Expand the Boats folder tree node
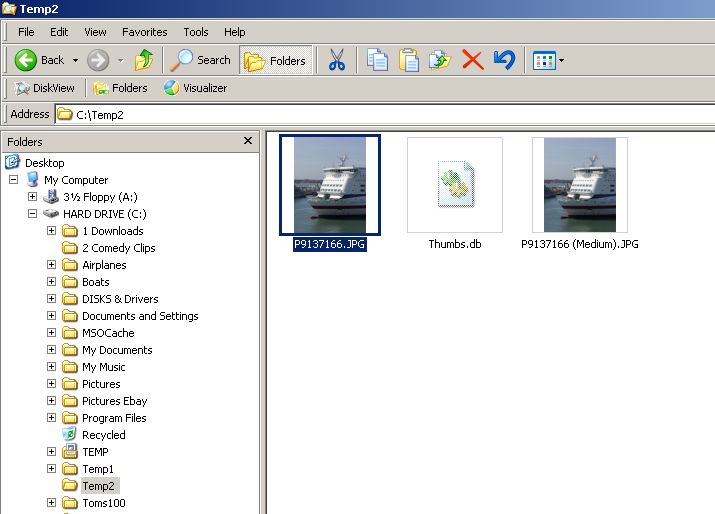The height and width of the screenshot is (514, 715). pyautogui.click(x=52, y=282)
